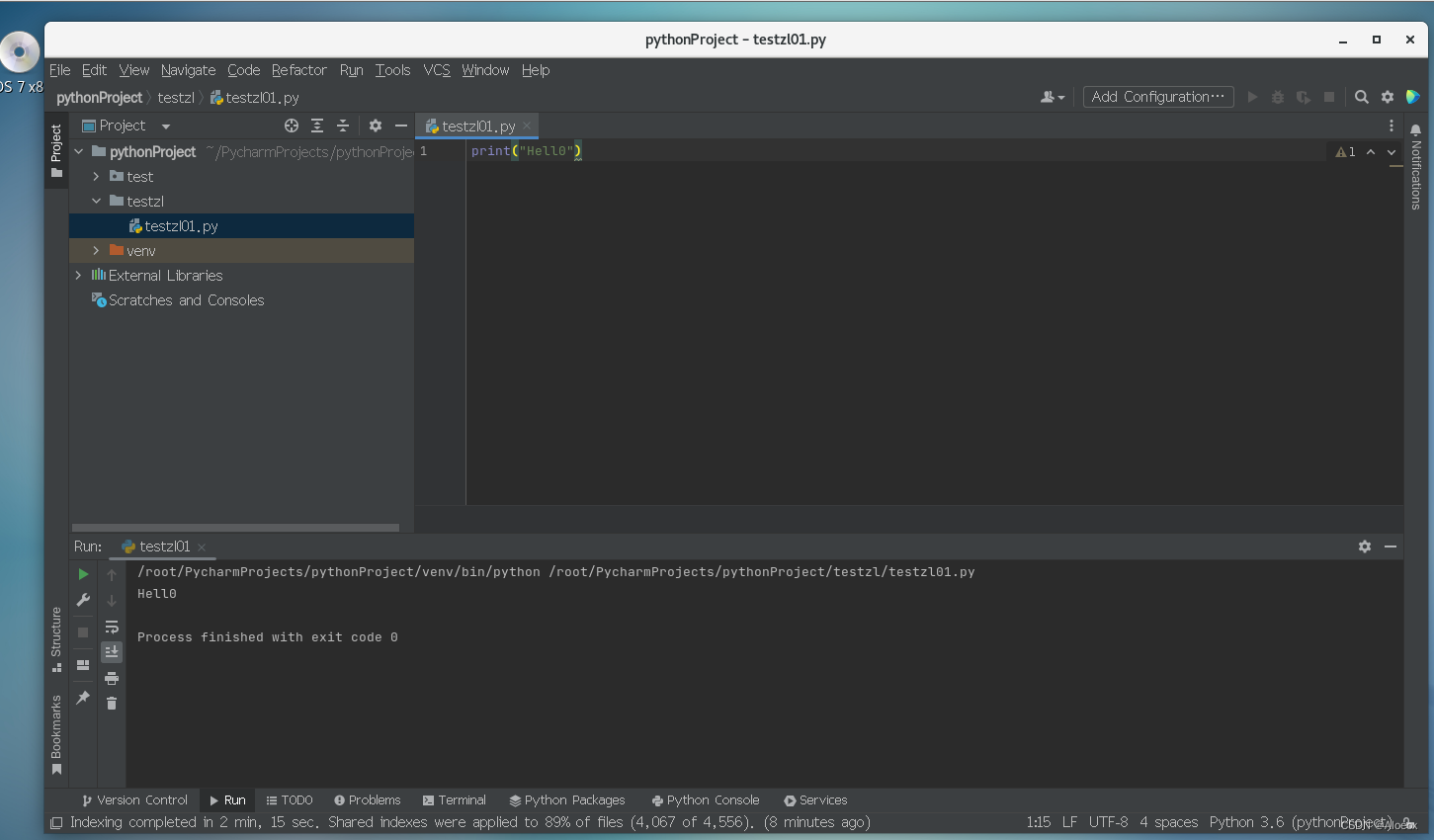Image resolution: width=1434 pixels, height=840 pixels.
Task: Pin the Run tab with pin icon
Action: click(x=83, y=698)
